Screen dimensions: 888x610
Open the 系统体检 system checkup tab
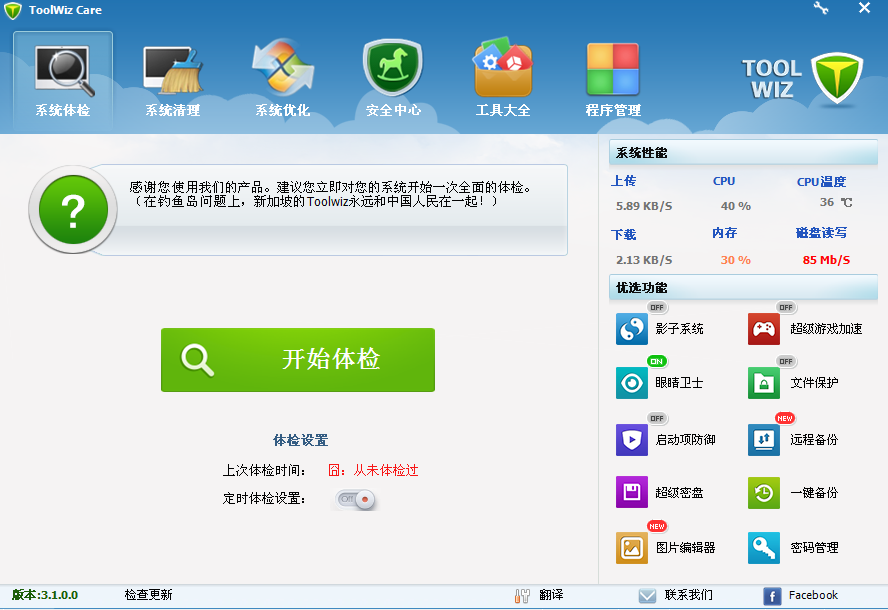(x=63, y=80)
